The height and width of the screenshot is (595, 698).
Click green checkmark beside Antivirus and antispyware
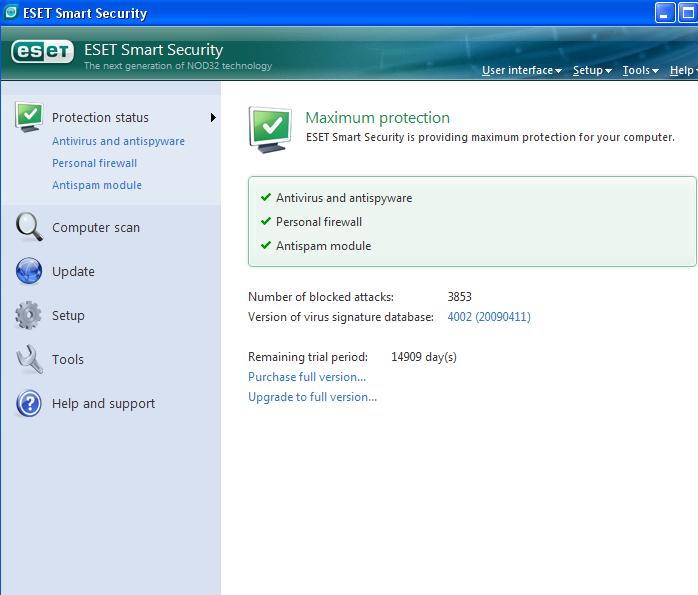point(266,197)
